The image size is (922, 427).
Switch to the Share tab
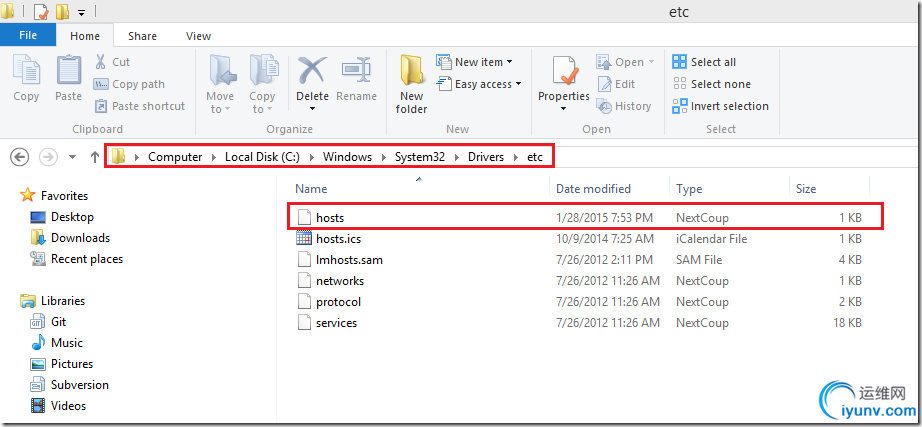point(142,36)
